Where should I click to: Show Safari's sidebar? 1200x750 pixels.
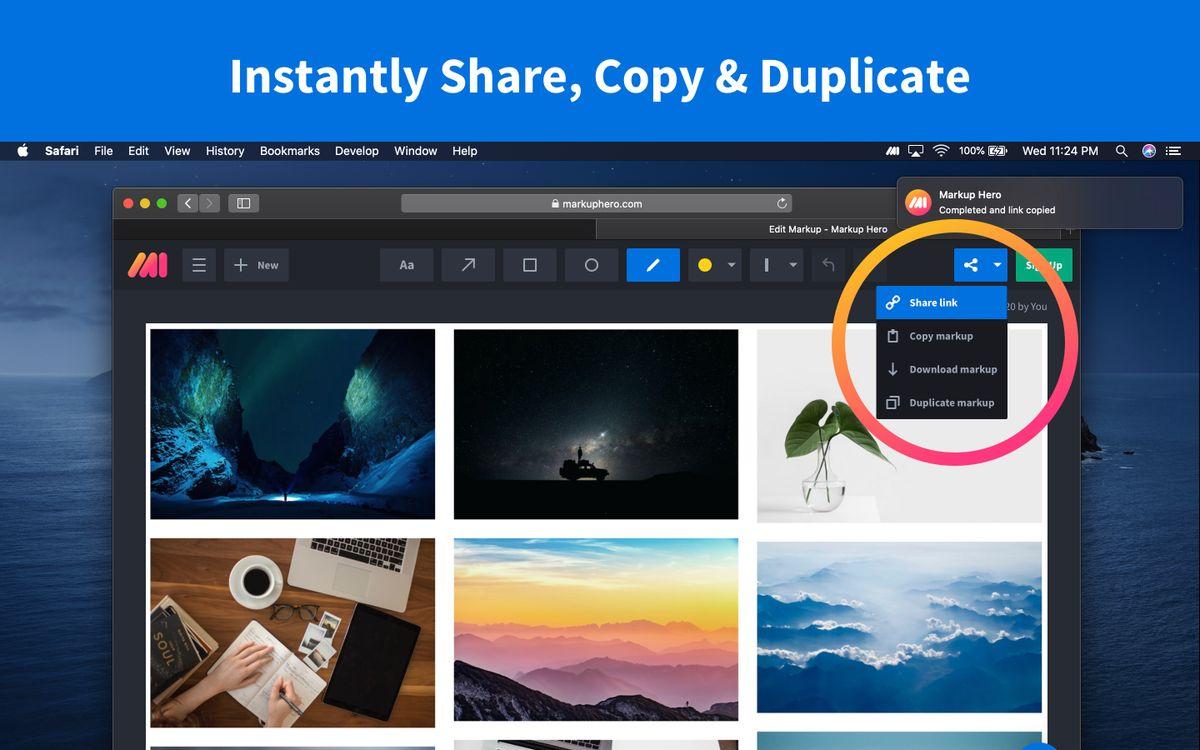tap(243, 203)
